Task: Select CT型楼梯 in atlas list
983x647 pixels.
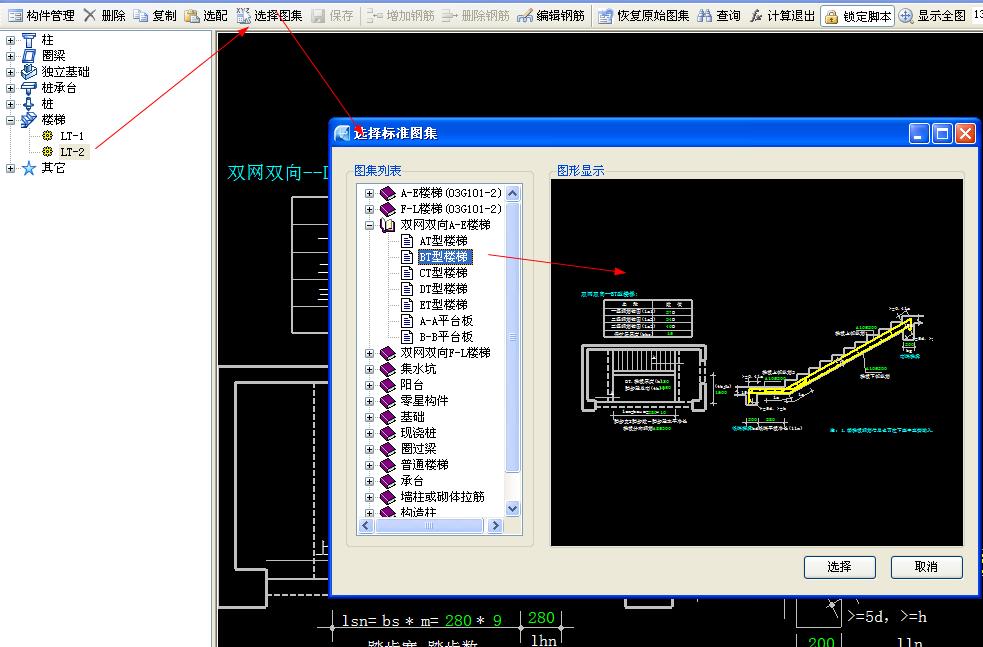Action: tap(443, 273)
